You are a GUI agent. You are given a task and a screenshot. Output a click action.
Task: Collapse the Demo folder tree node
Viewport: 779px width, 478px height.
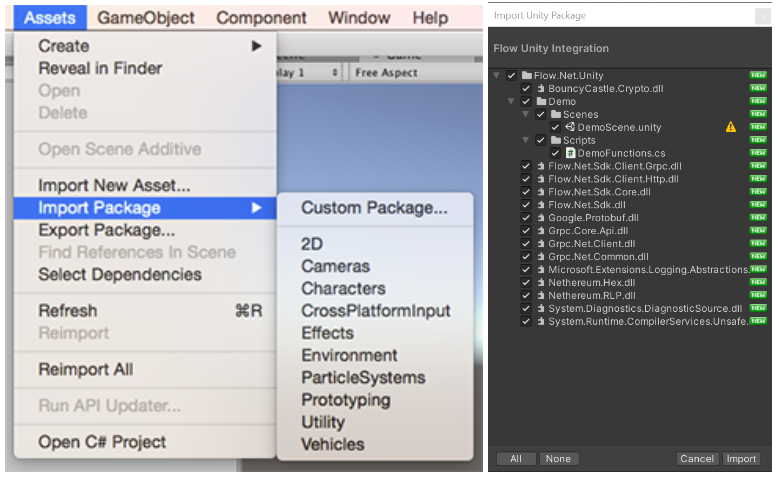[x=511, y=101]
